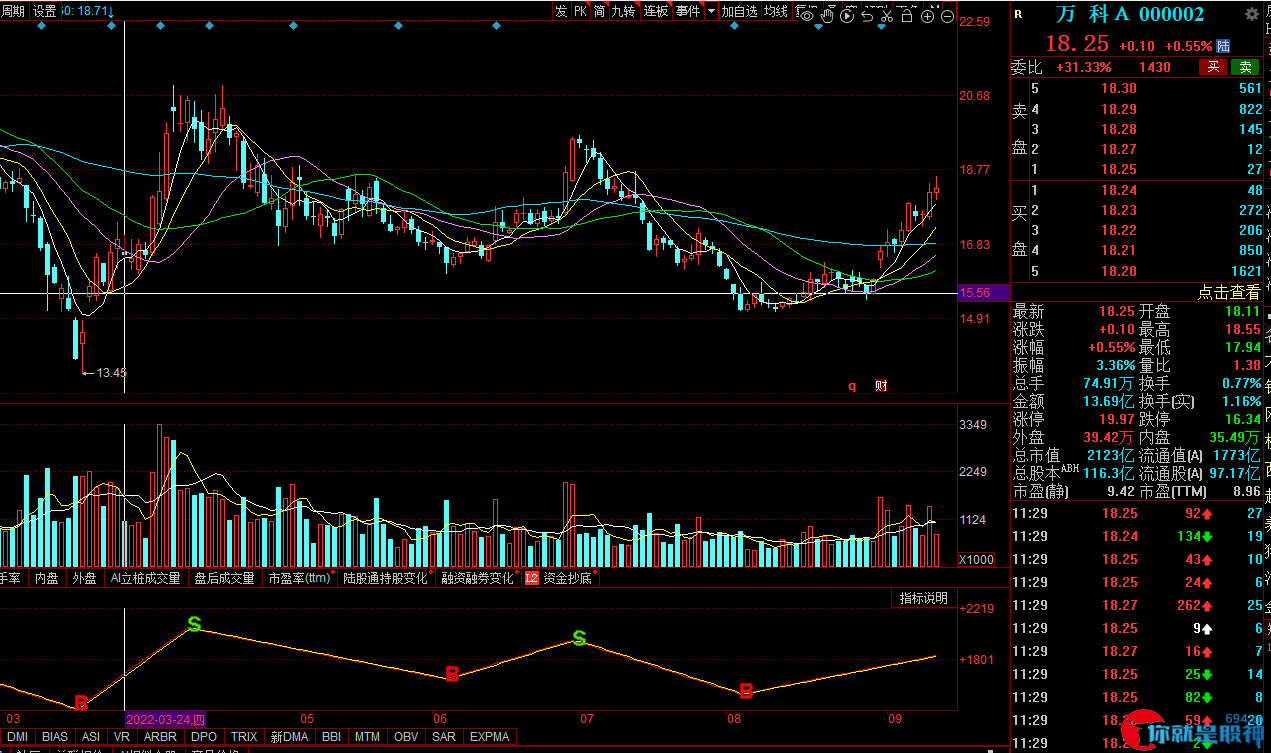This screenshot has width=1271, height=753.
Task: Select the scissors cut tool
Action: (886, 16)
